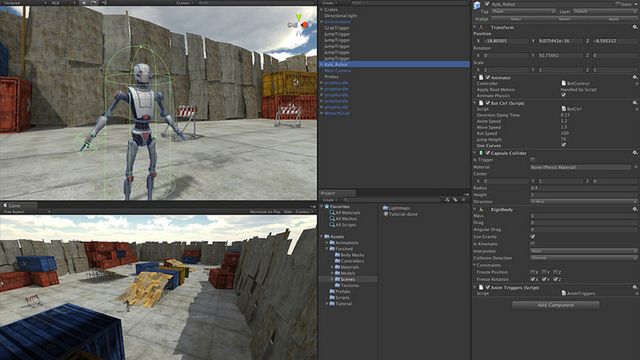
Task: Click the Rigidbody Mass input field
Action: coord(583,216)
